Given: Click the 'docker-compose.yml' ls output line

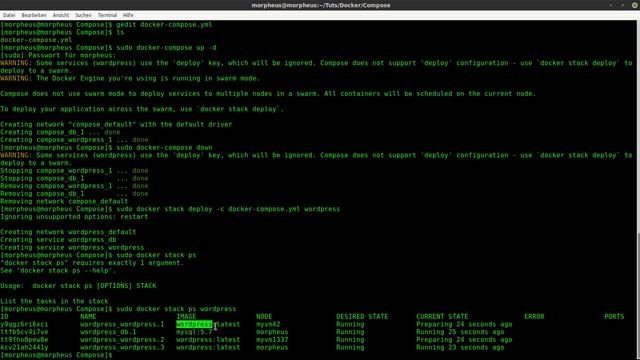Looking at the screenshot, I should [x=36, y=40].
